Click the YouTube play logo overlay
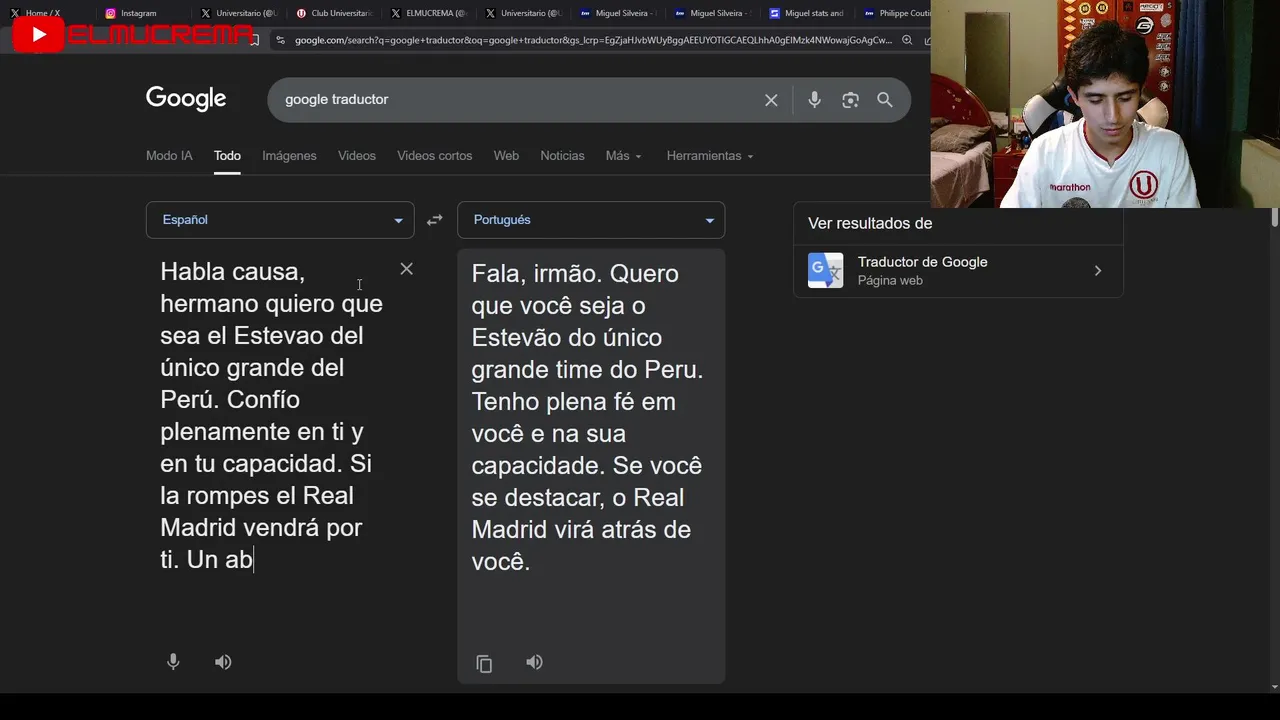This screenshot has width=1280, height=720. 38,36
